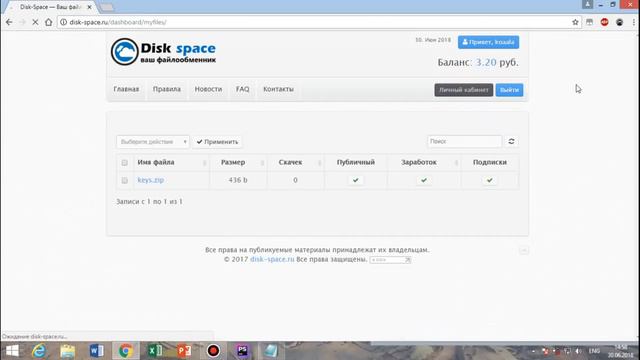Open site info icon in address bar

tap(63, 22)
